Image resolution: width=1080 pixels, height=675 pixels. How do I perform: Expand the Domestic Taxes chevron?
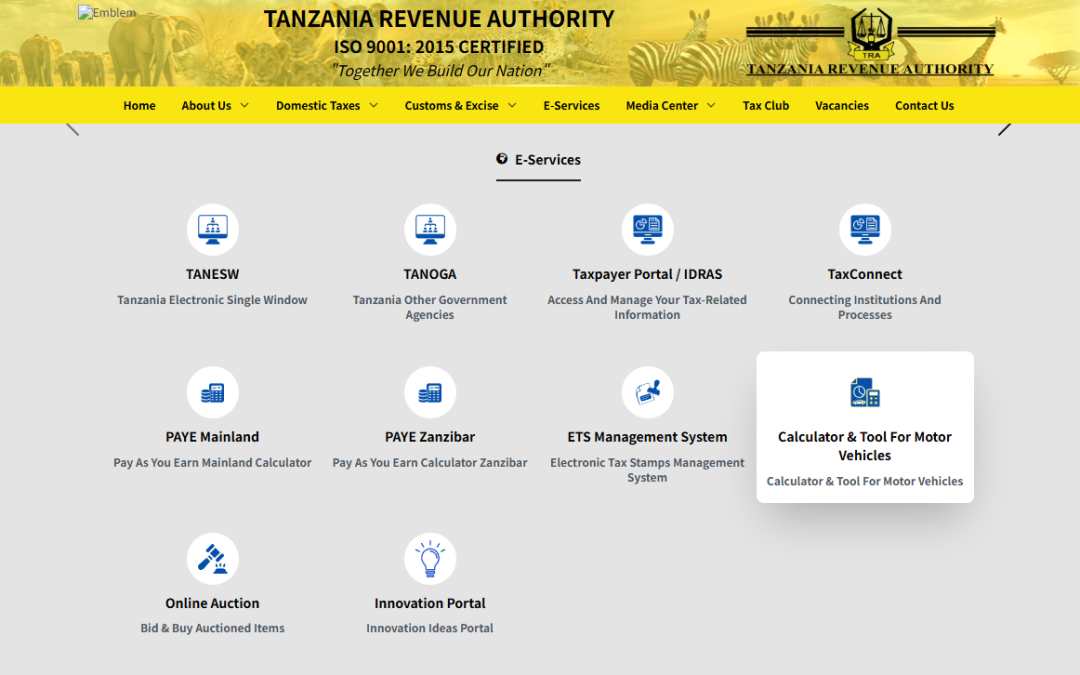[x=373, y=105]
